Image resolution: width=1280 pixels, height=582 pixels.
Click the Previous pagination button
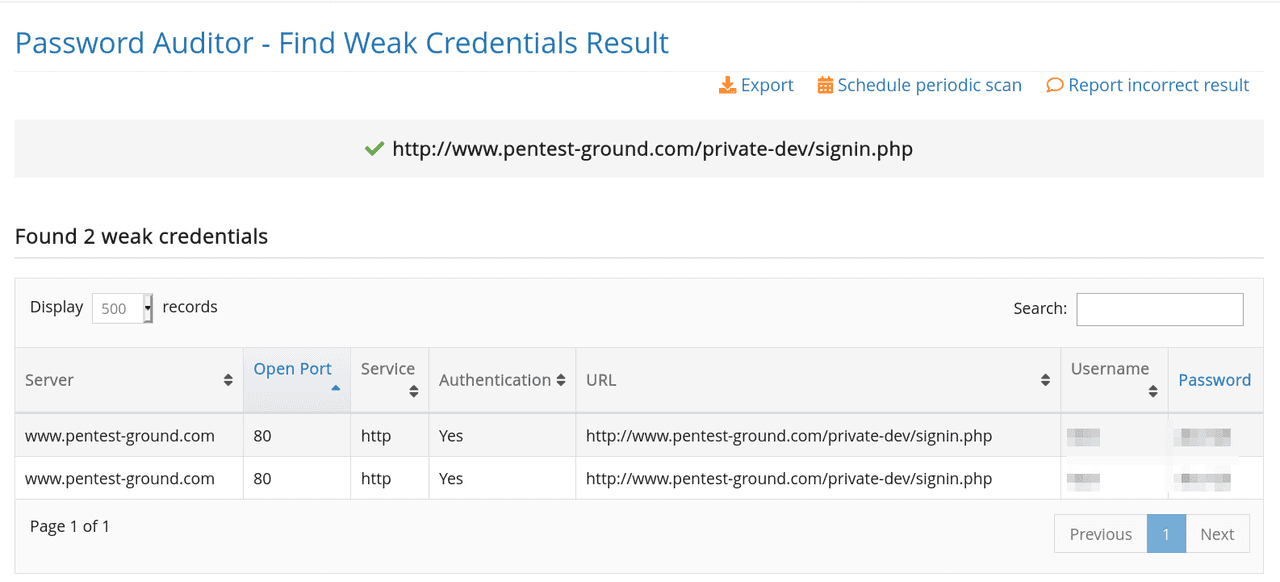click(x=1100, y=533)
